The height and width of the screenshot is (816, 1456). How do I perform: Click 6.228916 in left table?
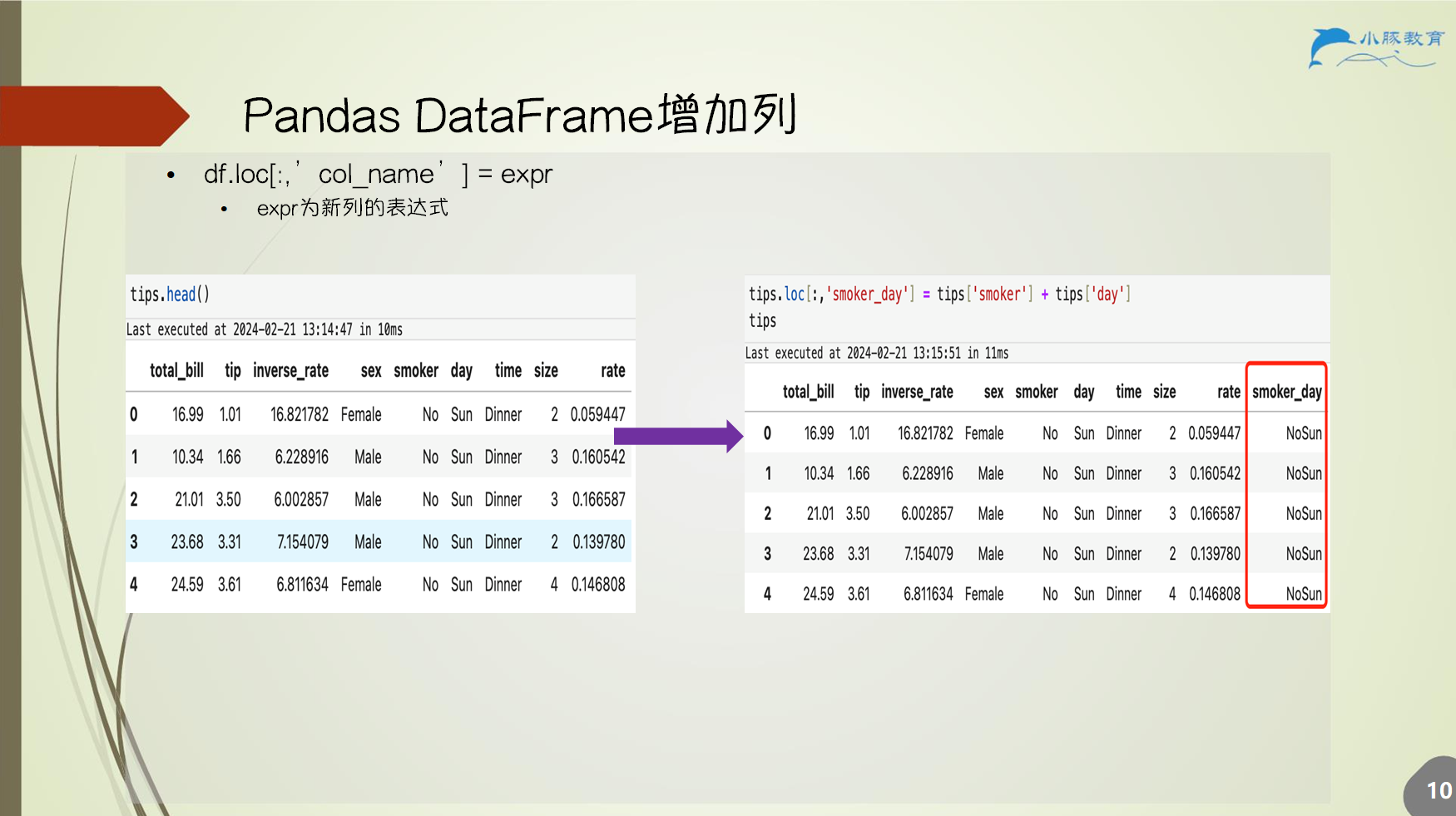[301, 457]
